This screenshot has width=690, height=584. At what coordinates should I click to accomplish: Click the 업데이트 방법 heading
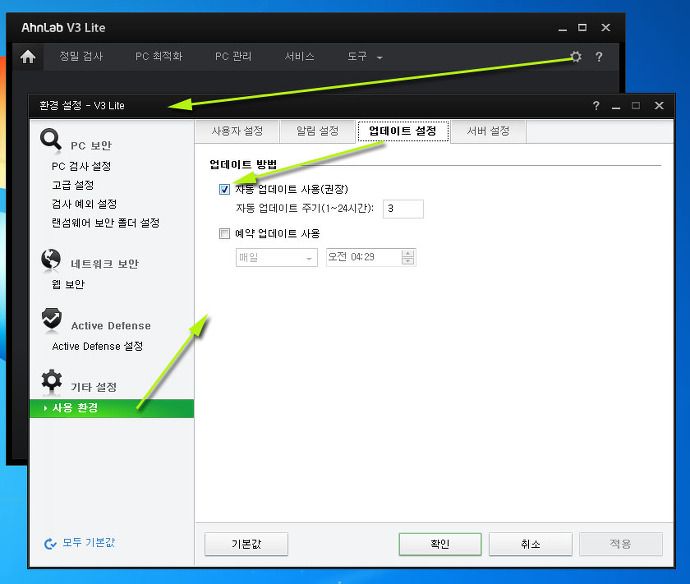(x=243, y=165)
